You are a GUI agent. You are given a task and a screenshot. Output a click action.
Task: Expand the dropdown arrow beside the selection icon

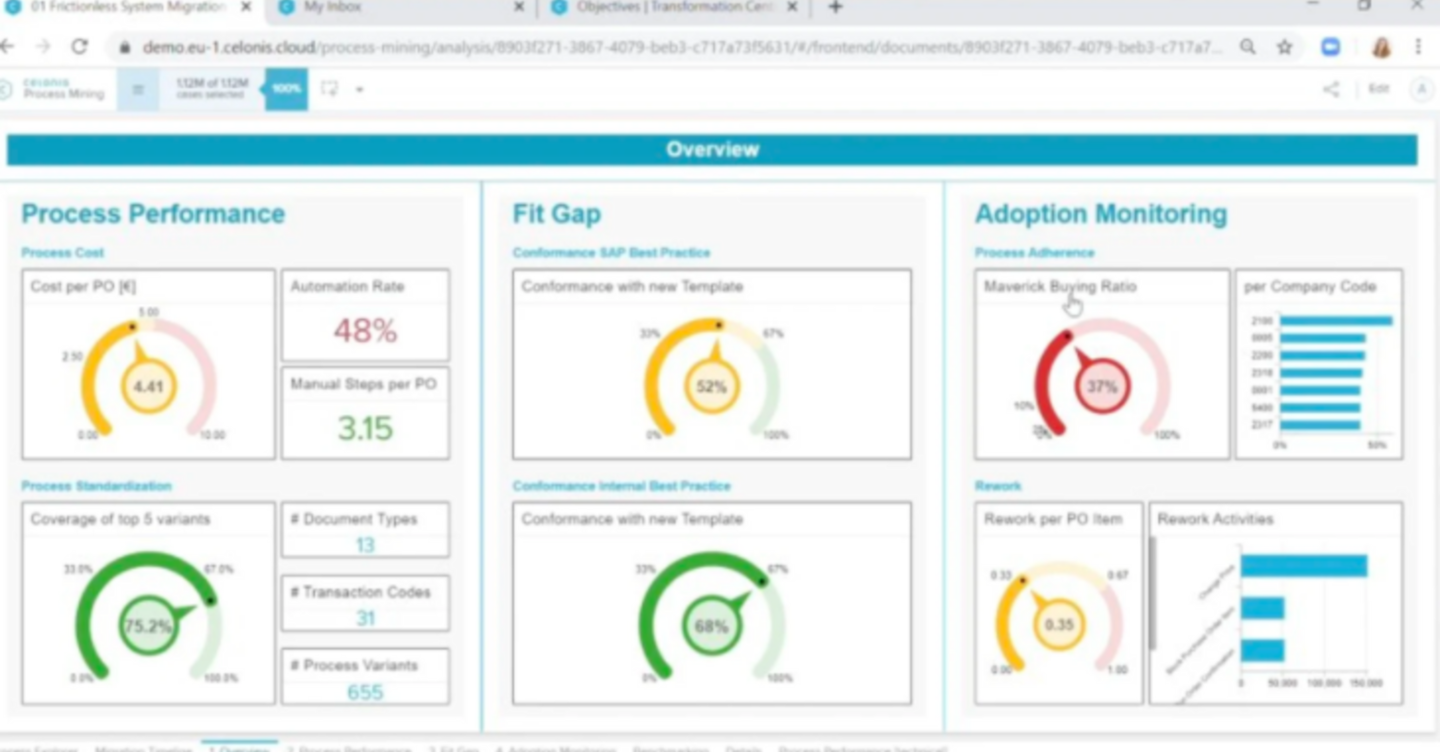point(359,89)
